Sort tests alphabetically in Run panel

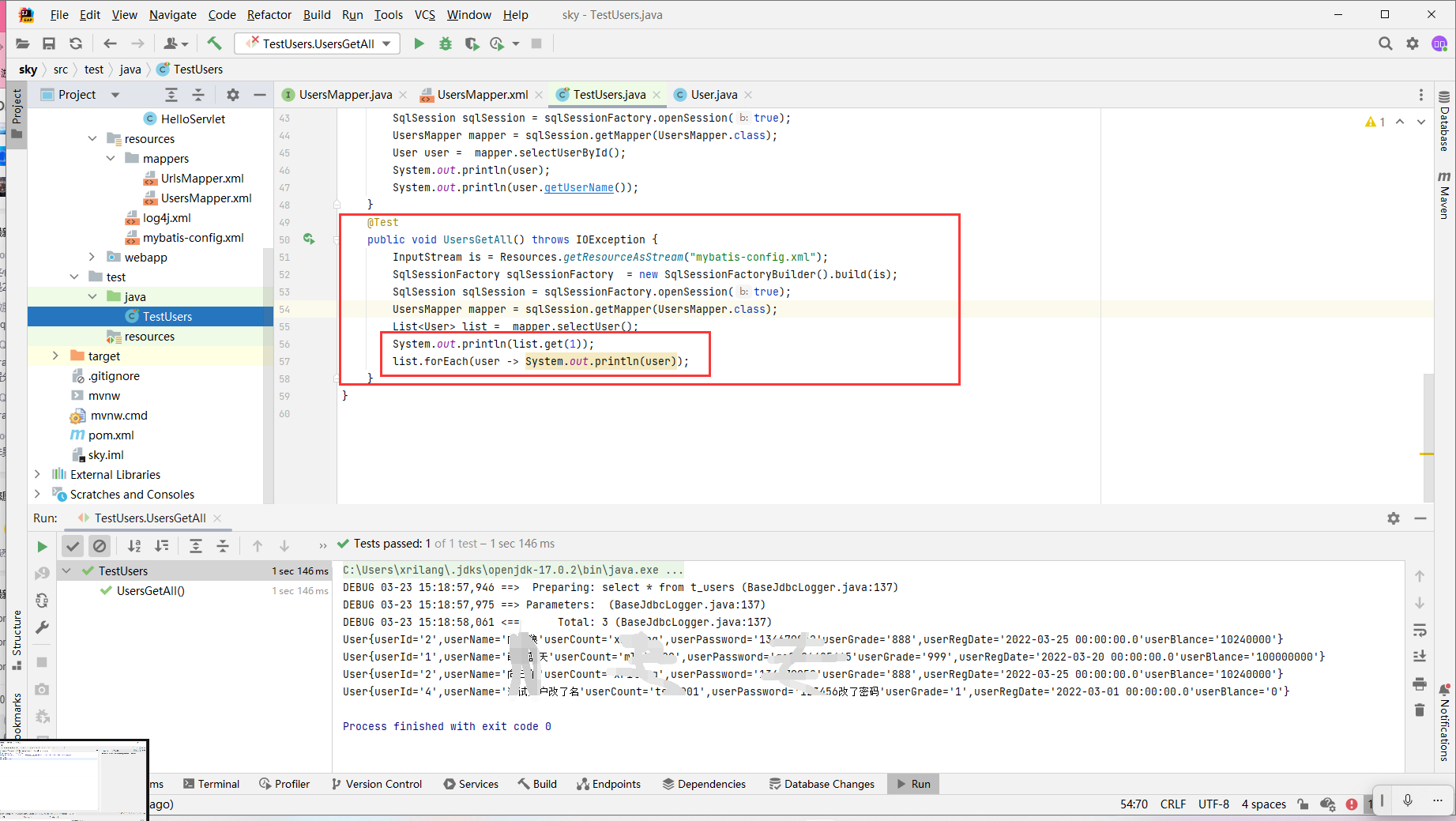point(135,545)
